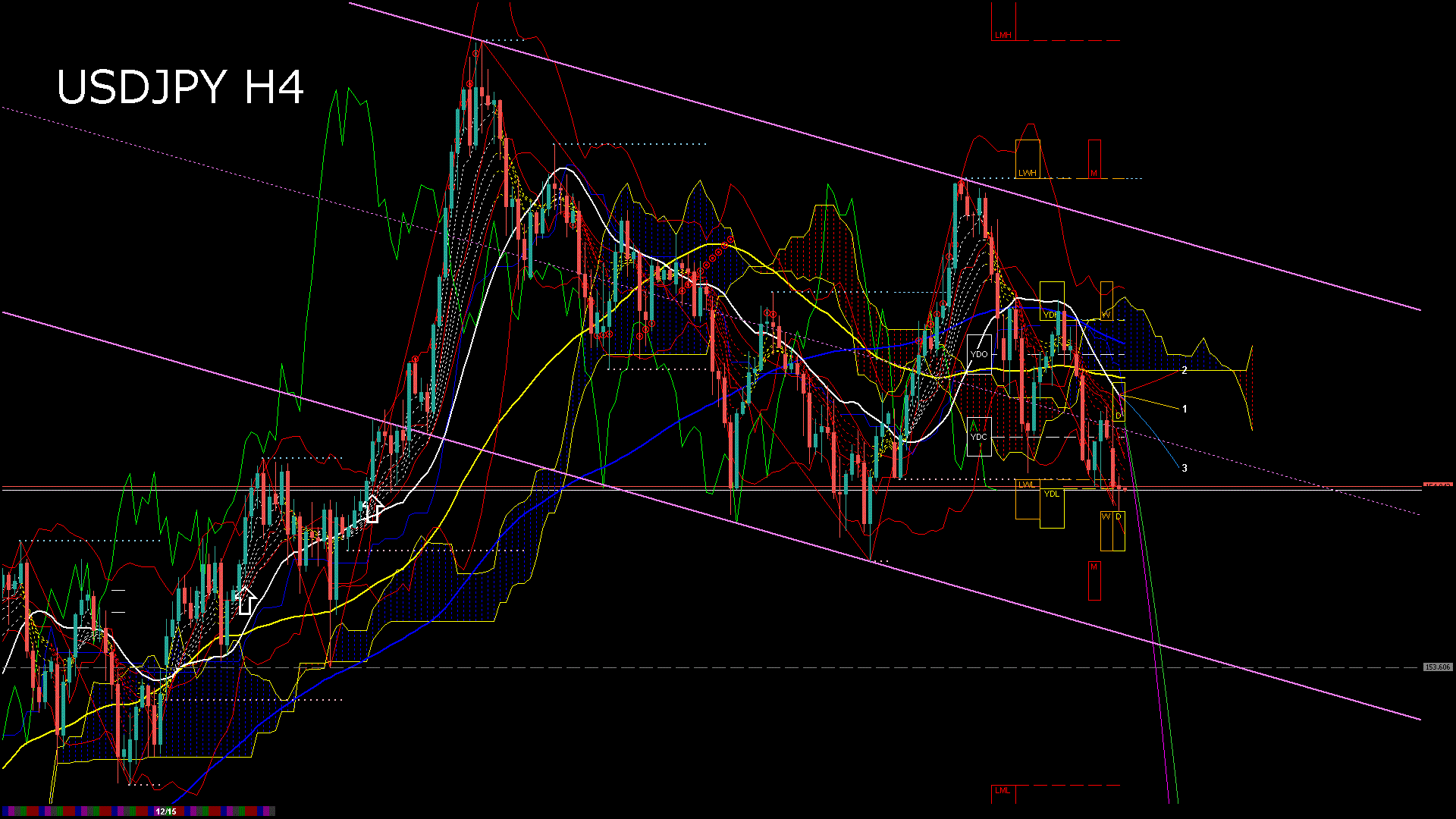The height and width of the screenshot is (819, 1456).
Task: Select the LWH high label box
Action: pos(1028,172)
